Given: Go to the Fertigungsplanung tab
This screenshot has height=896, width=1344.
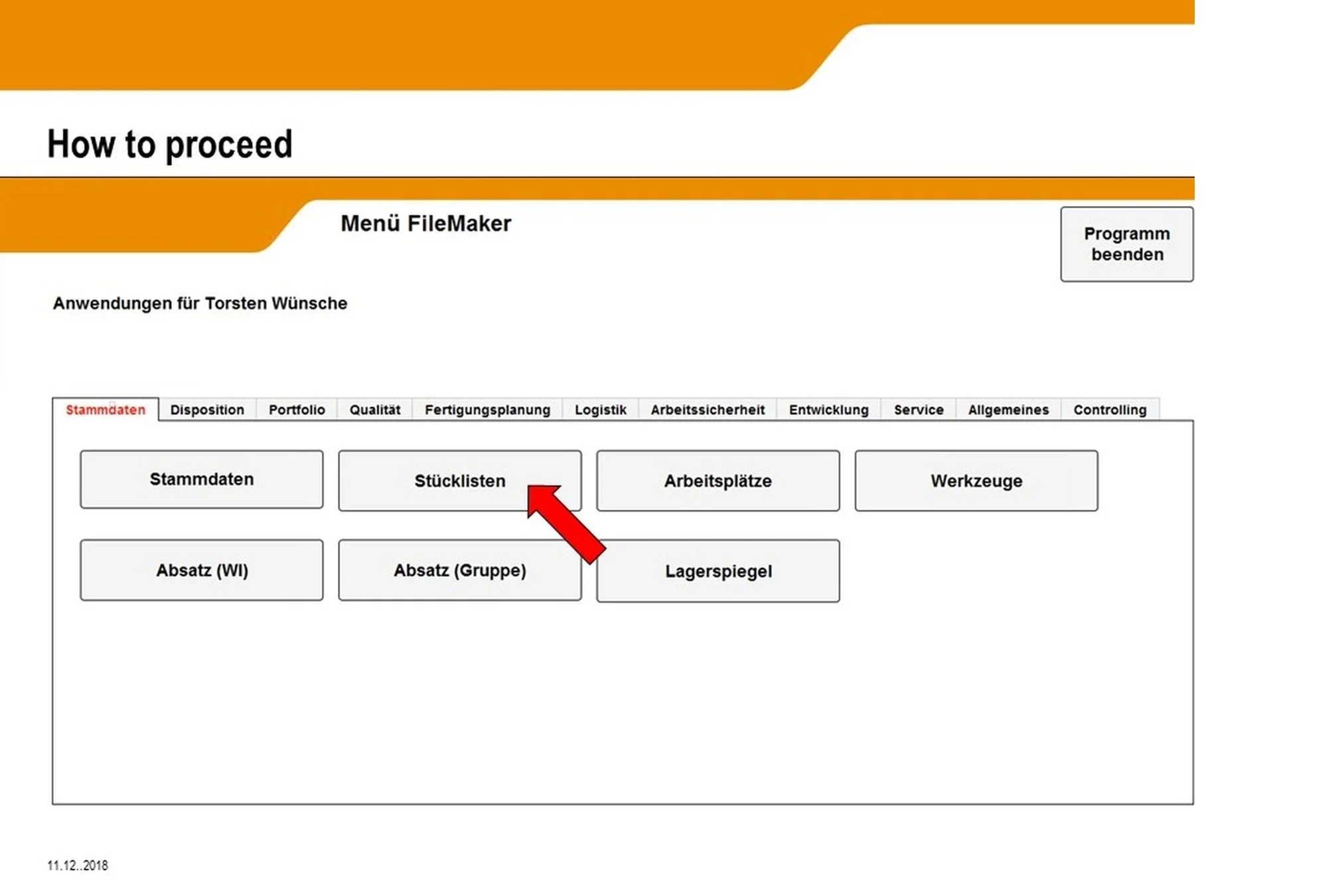Looking at the screenshot, I should click(487, 410).
